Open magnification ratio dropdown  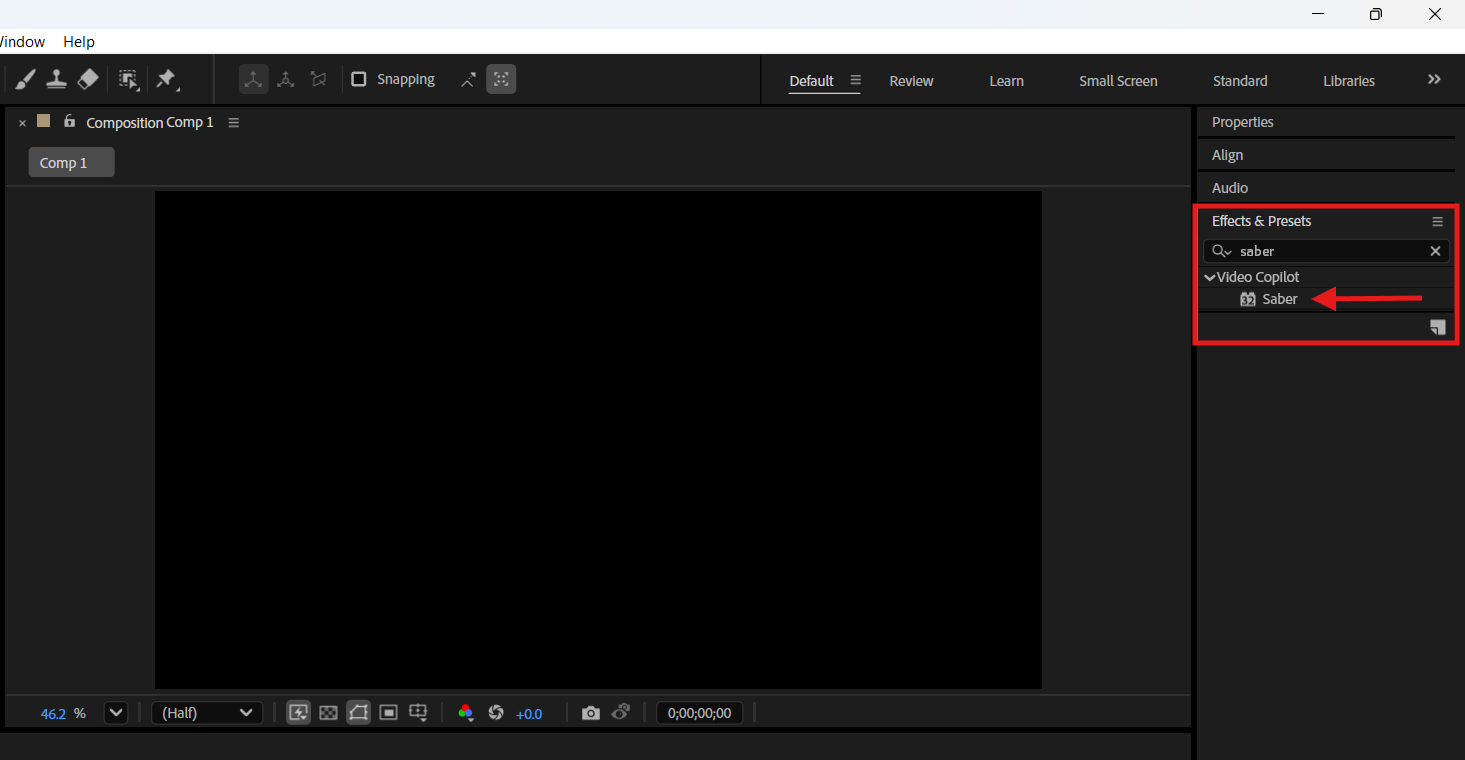(x=116, y=713)
